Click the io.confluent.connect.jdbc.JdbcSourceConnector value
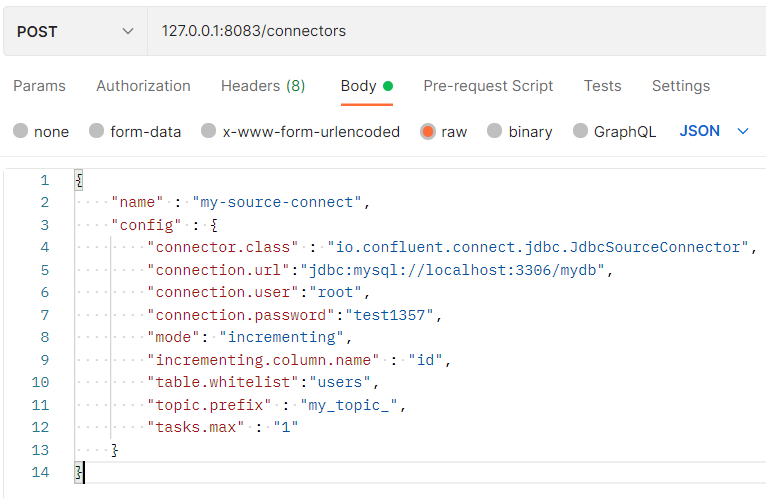This screenshot has width=766, height=498. tap(538, 247)
